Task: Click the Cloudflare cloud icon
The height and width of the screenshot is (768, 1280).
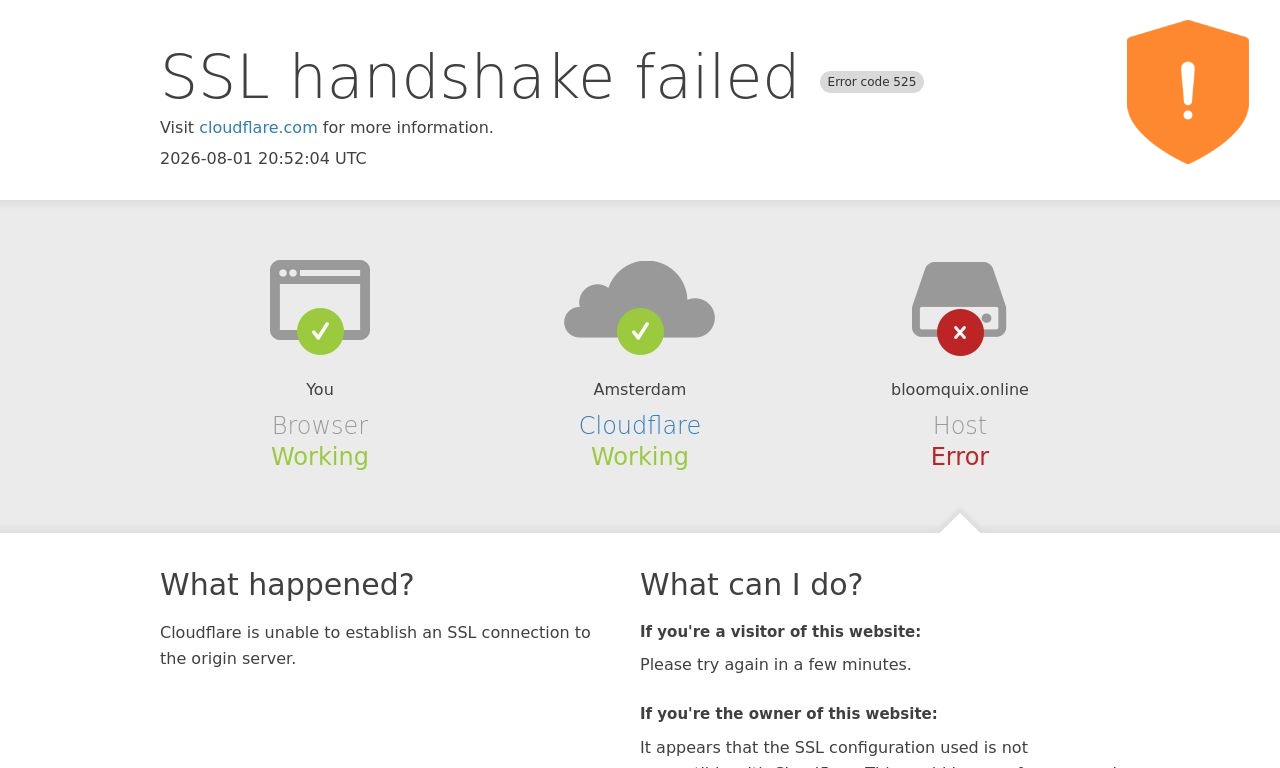Action: (640, 299)
